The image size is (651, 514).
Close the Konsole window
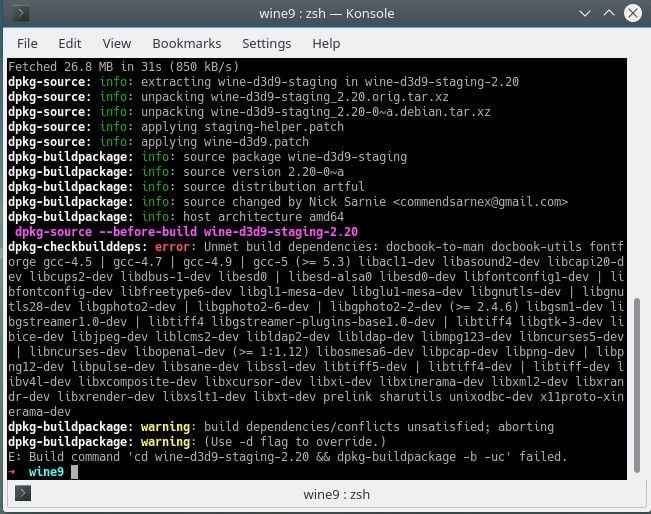pyautogui.click(x=632, y=14)
